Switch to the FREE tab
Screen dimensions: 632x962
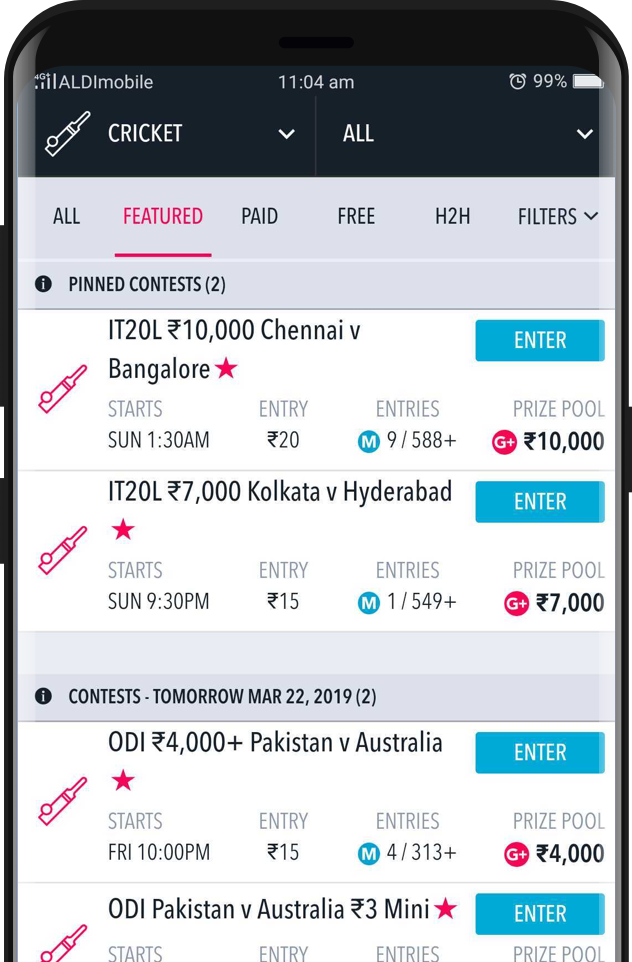click(x=356, y=217)
